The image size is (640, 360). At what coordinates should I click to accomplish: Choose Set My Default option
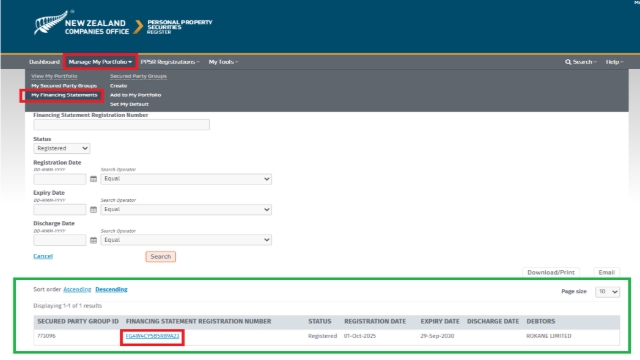pos(129,104)
